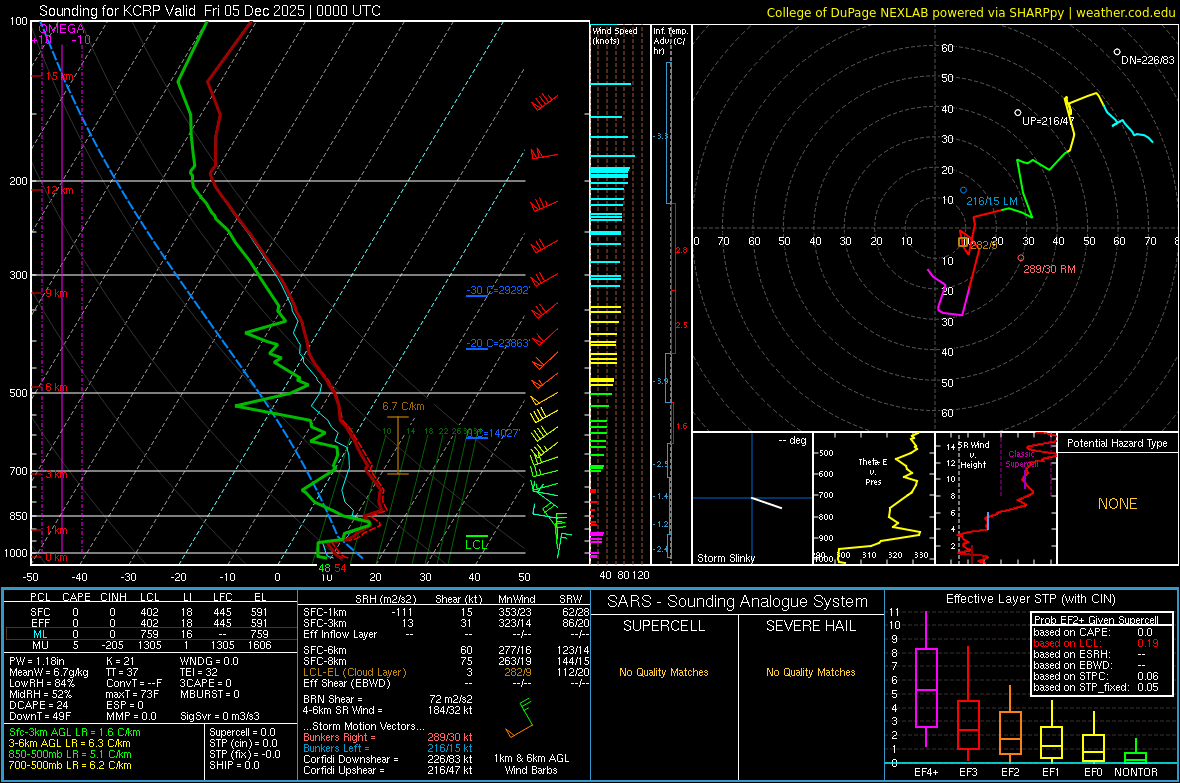1180x783 pixels.
Task: Click the 'SHIP = 0.0' parameter
Action: tap(234, 765)
